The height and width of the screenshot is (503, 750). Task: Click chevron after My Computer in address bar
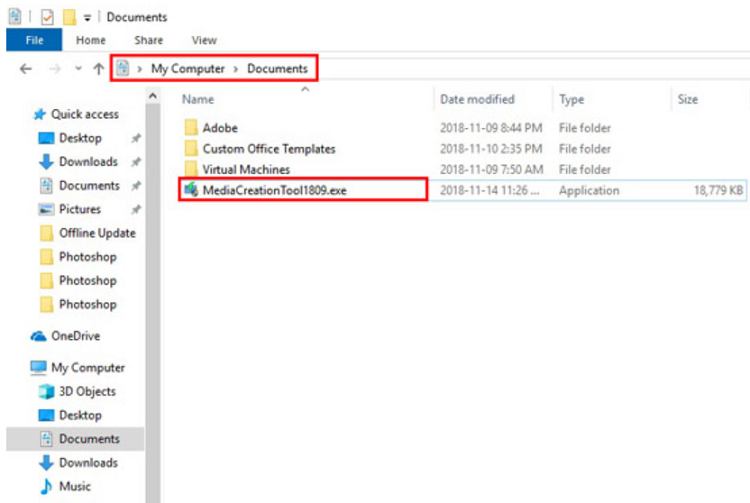pos(236,68)
